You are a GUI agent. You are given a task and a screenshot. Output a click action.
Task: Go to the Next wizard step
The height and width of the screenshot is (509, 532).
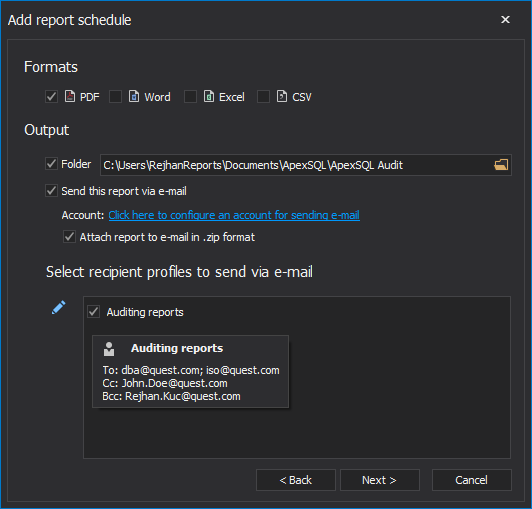pyautogui.click(x=380, y=480)
